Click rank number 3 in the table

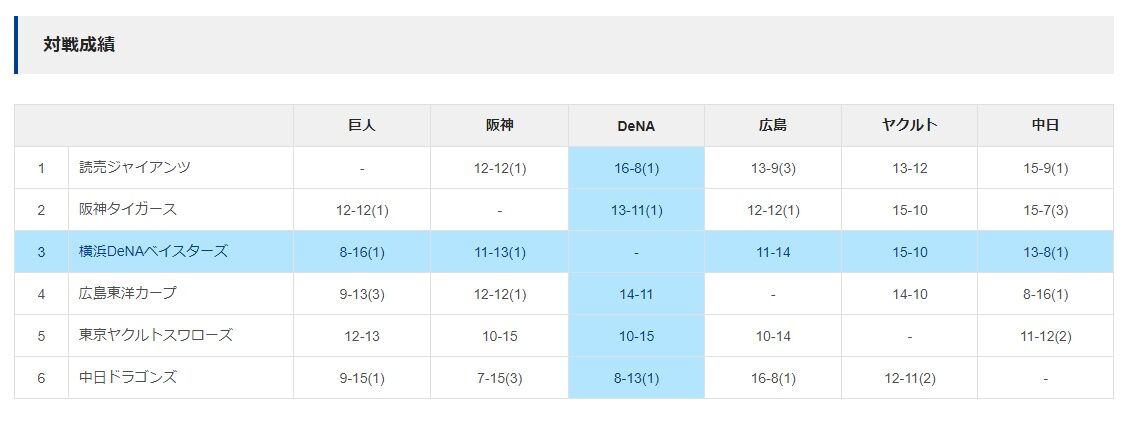pyautogui.click(x=41, y=252)
